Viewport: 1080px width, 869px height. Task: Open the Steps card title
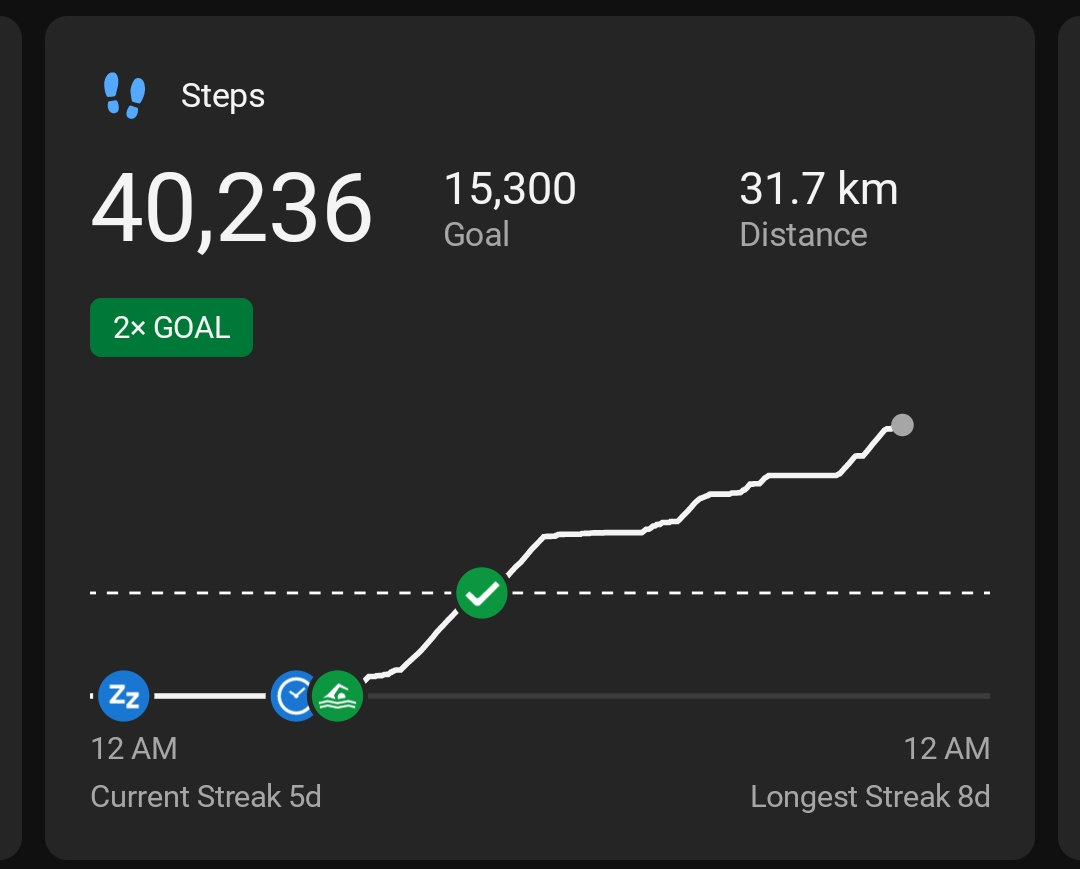(223, 97)
